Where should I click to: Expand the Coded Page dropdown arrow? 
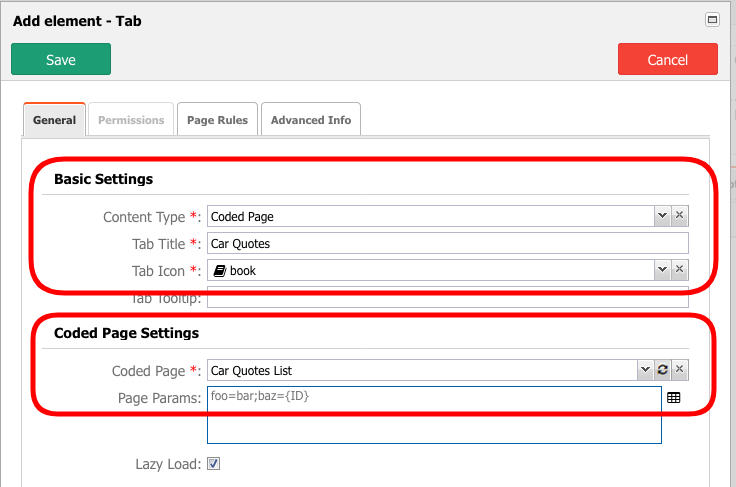[x=644, y=370]
